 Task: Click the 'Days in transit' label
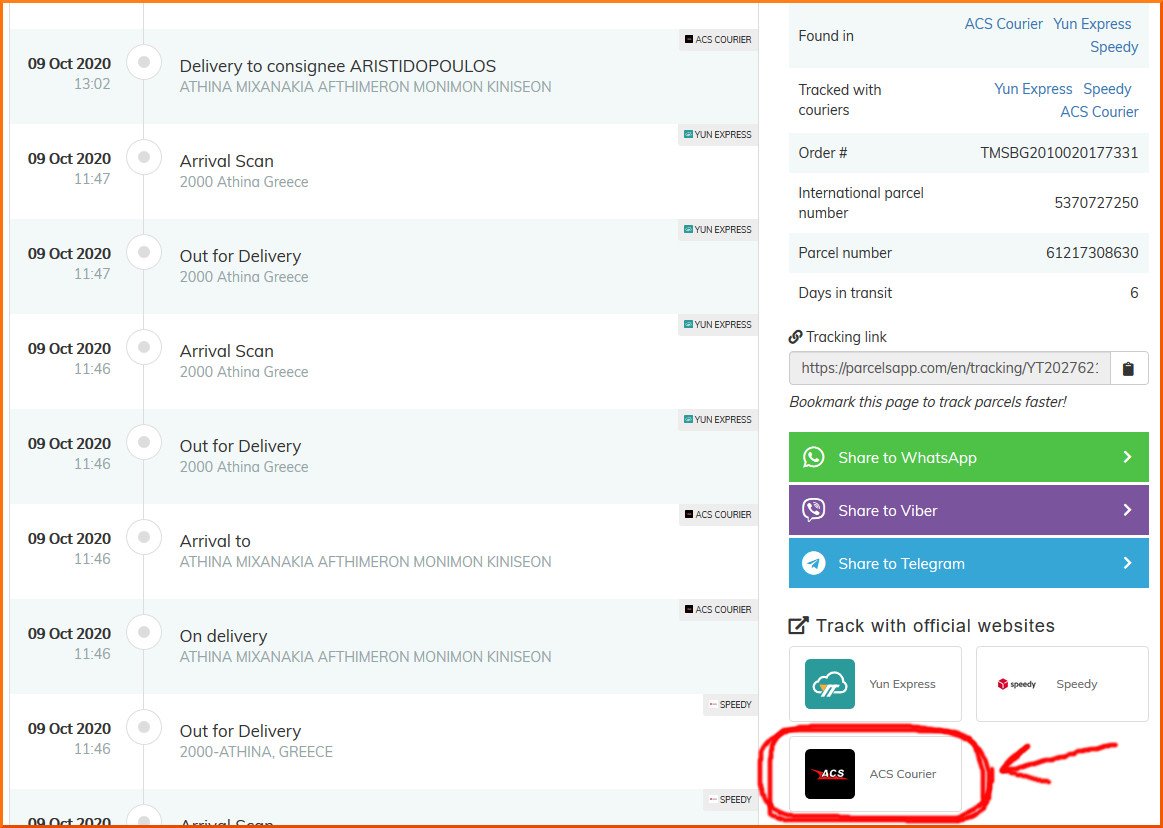click(x=845, y=293)
